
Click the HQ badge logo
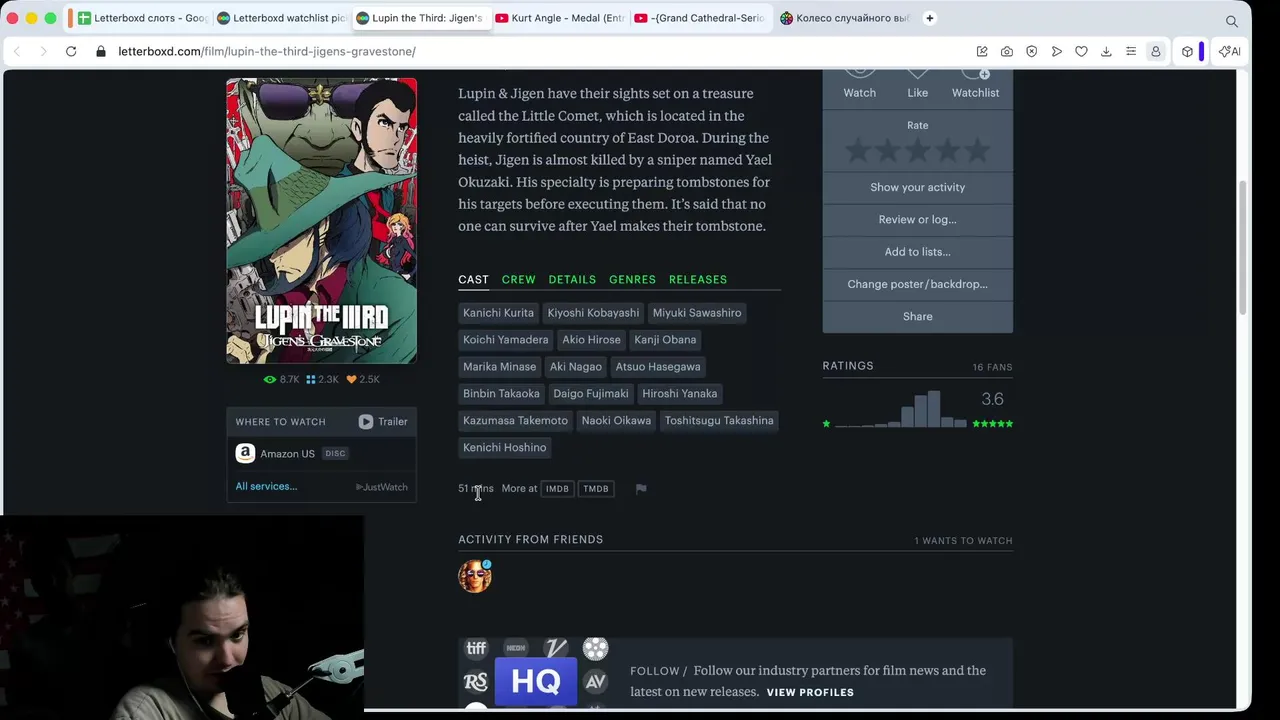[536, 682]
